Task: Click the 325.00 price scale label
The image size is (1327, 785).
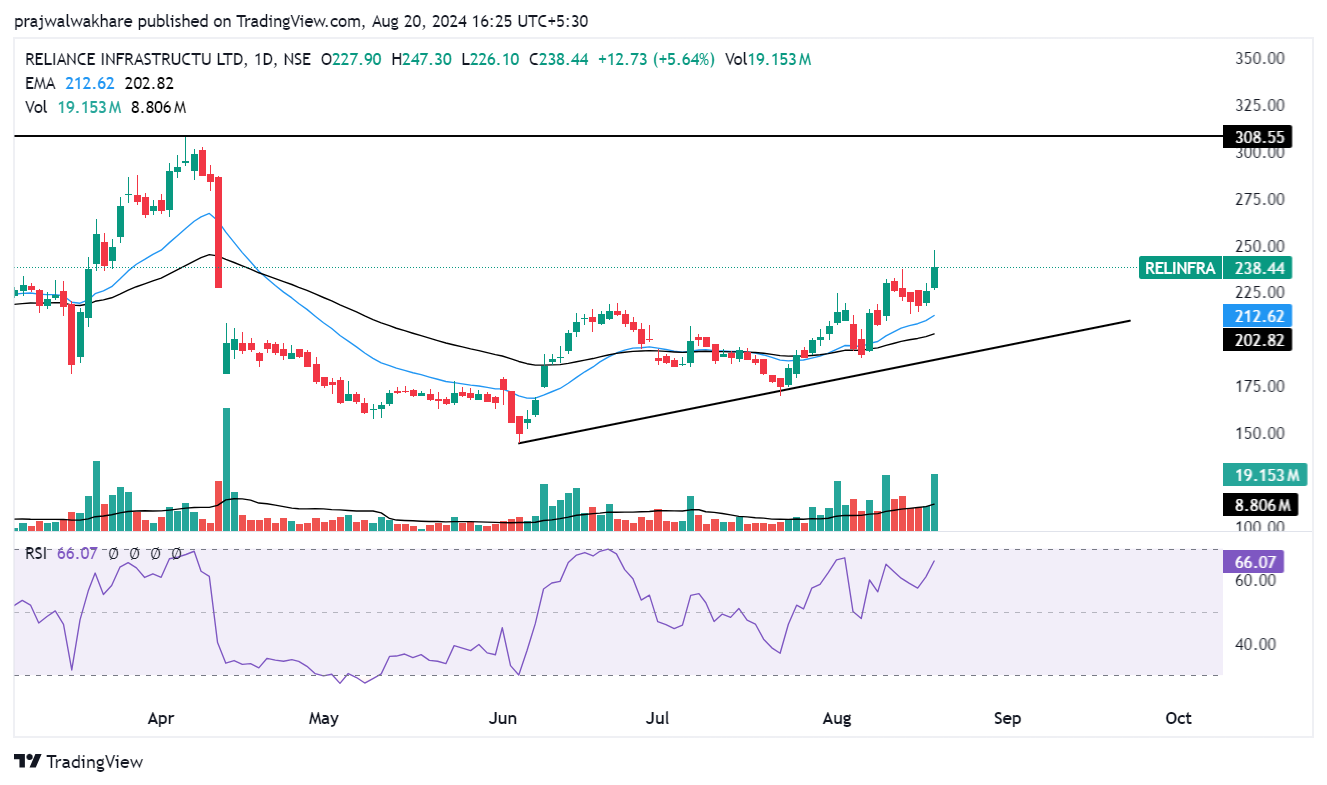Action: coord(1259,105)
